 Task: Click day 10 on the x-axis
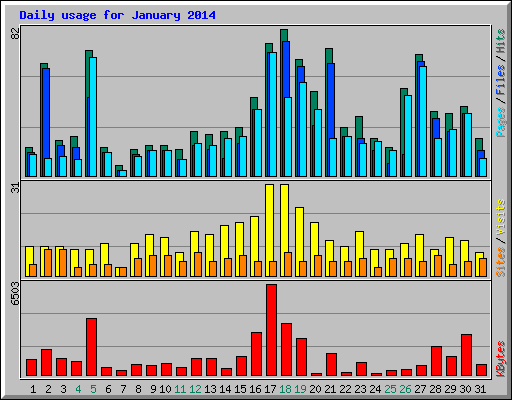(165, 389)
